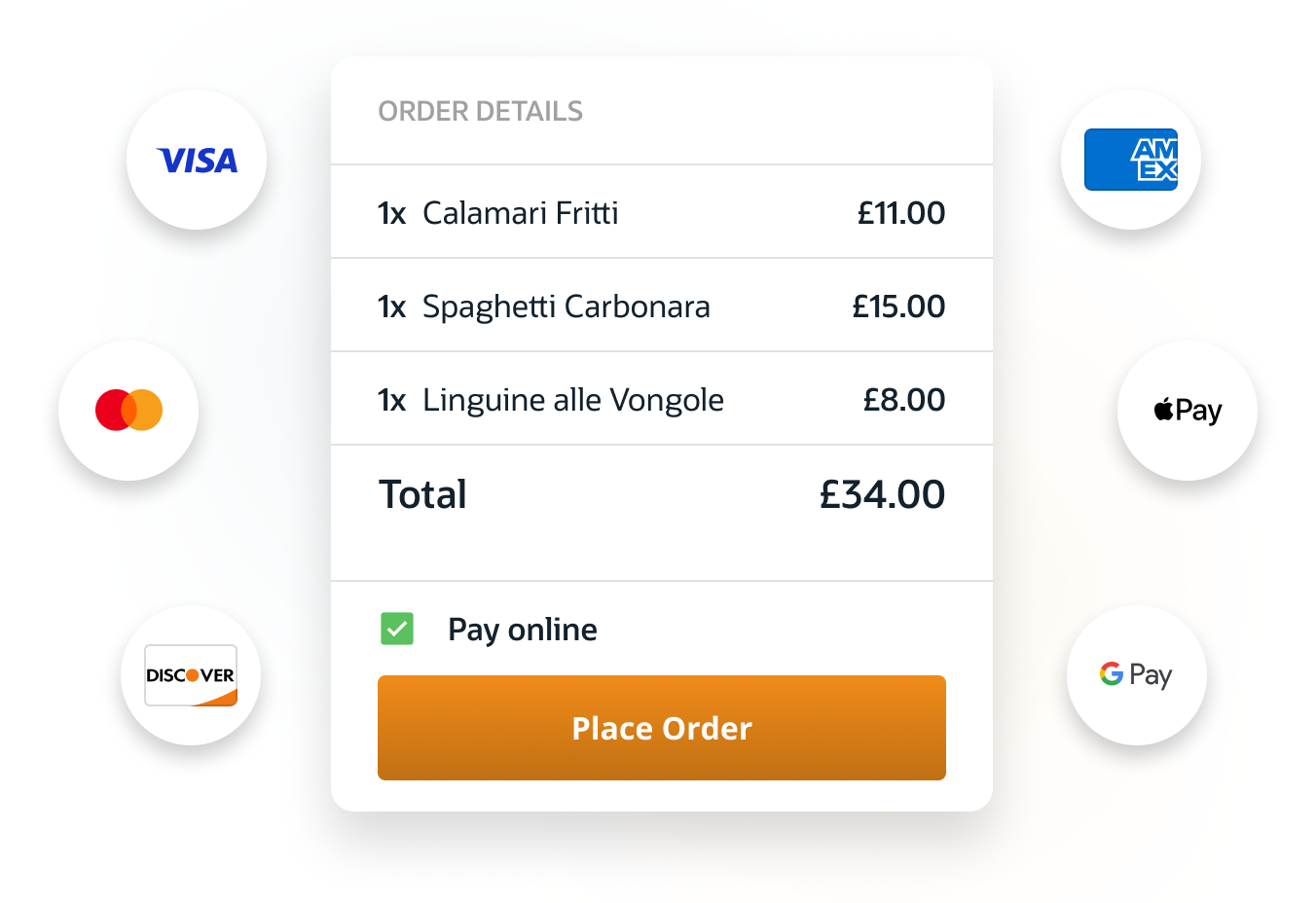The height and width of the screenshot is (903, 1316).
Task: Click the £15.00 price
Action: [x=898, y=307]
